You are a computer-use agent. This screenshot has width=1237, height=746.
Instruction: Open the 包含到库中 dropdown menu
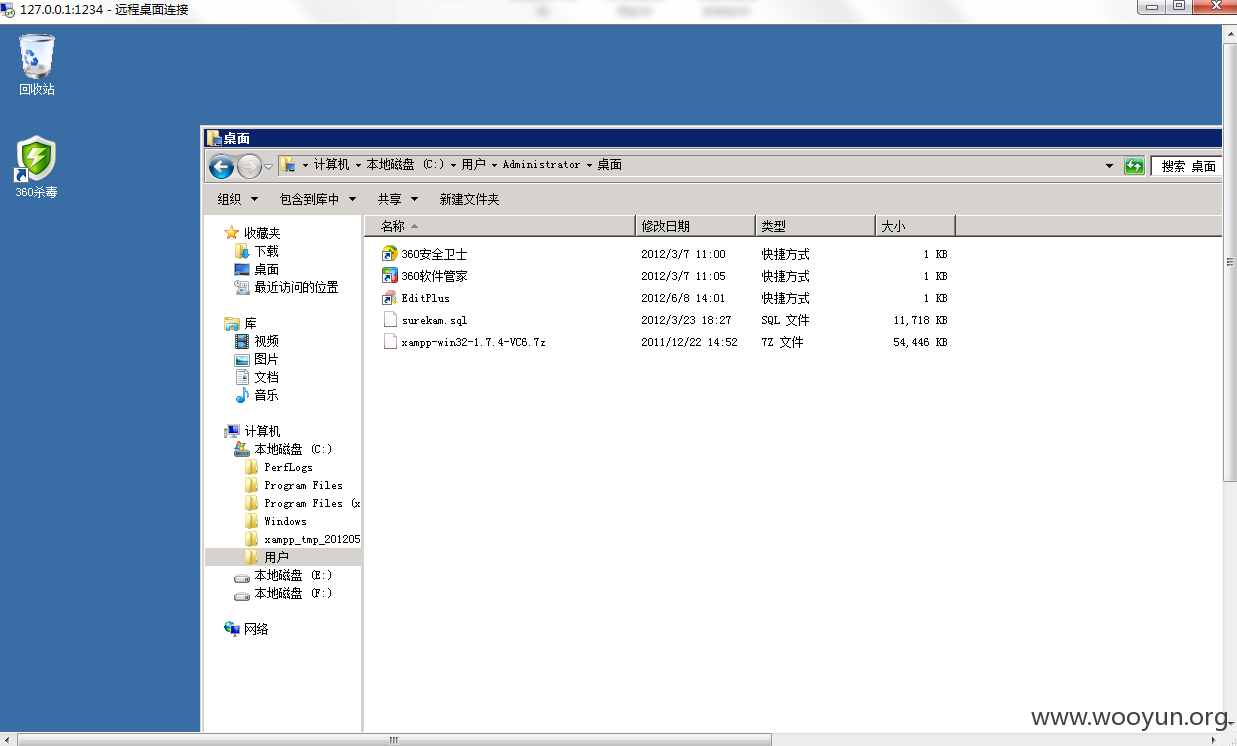tap(318, 199)
